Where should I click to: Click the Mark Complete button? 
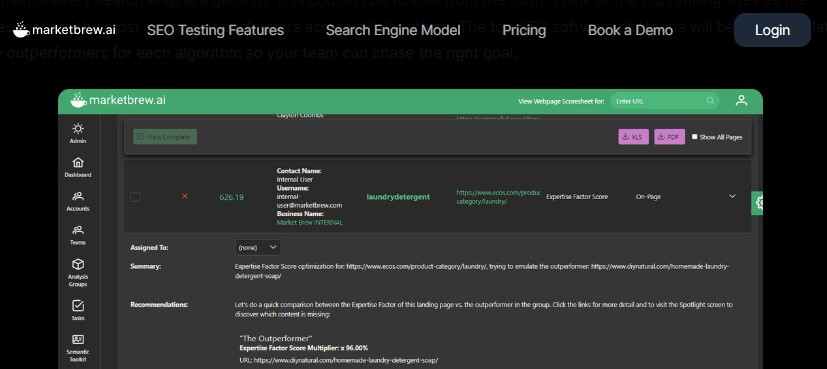click(165, 137)
